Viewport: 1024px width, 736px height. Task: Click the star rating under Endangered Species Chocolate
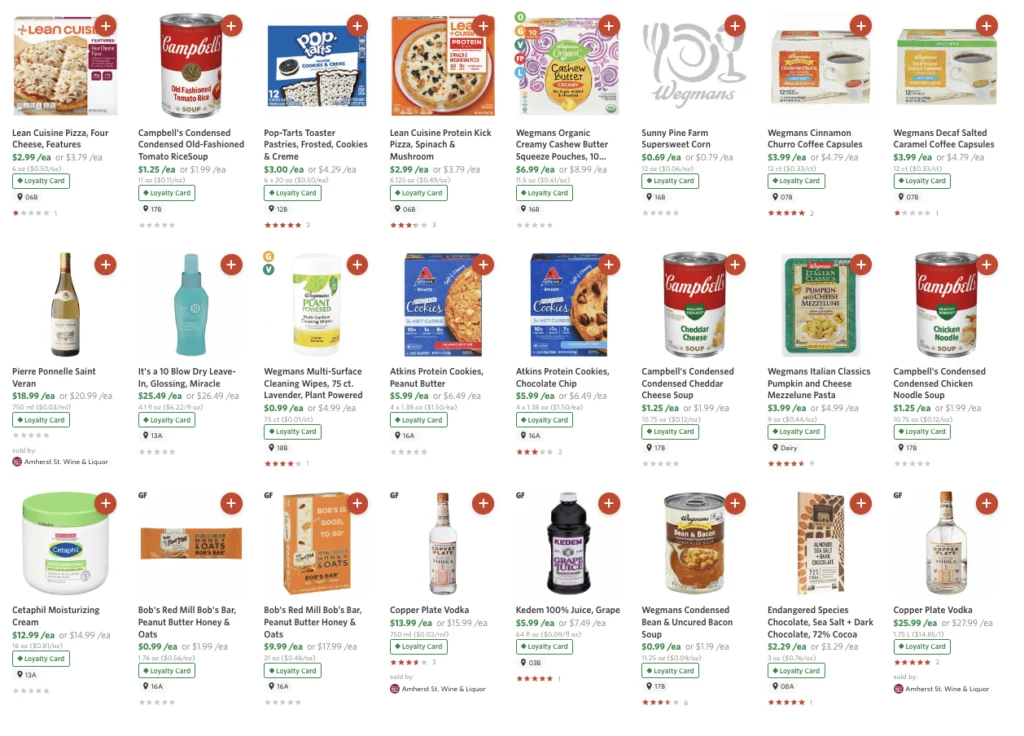pyautogui.click(x=785, y=702)
